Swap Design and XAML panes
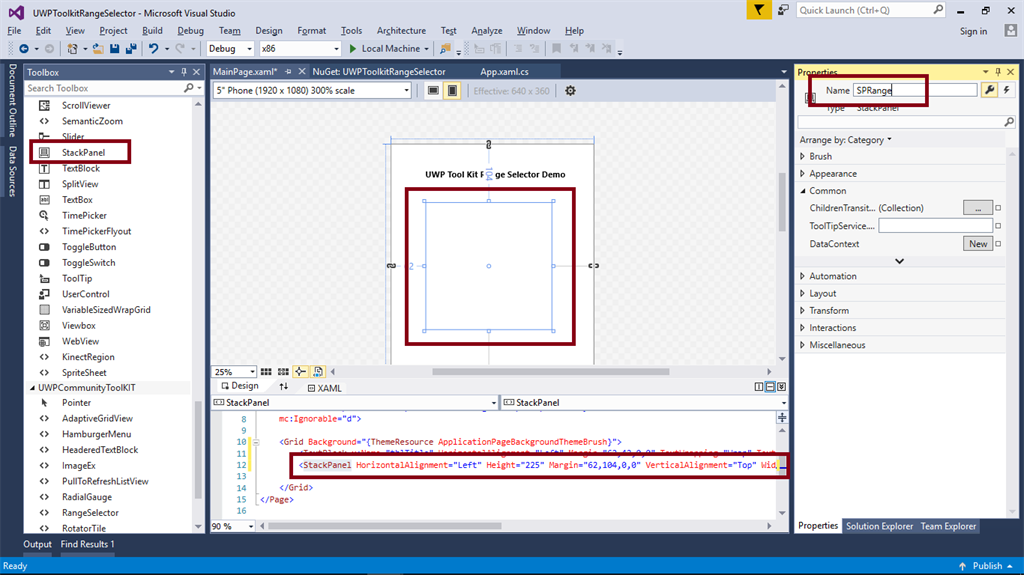 tap(283, 387)
